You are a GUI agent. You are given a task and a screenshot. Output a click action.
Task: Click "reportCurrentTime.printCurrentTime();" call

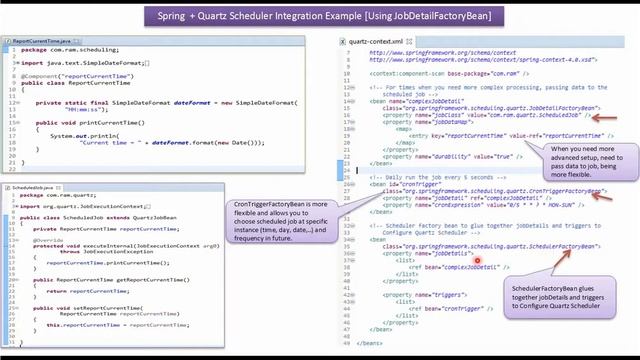pos(108,263)
